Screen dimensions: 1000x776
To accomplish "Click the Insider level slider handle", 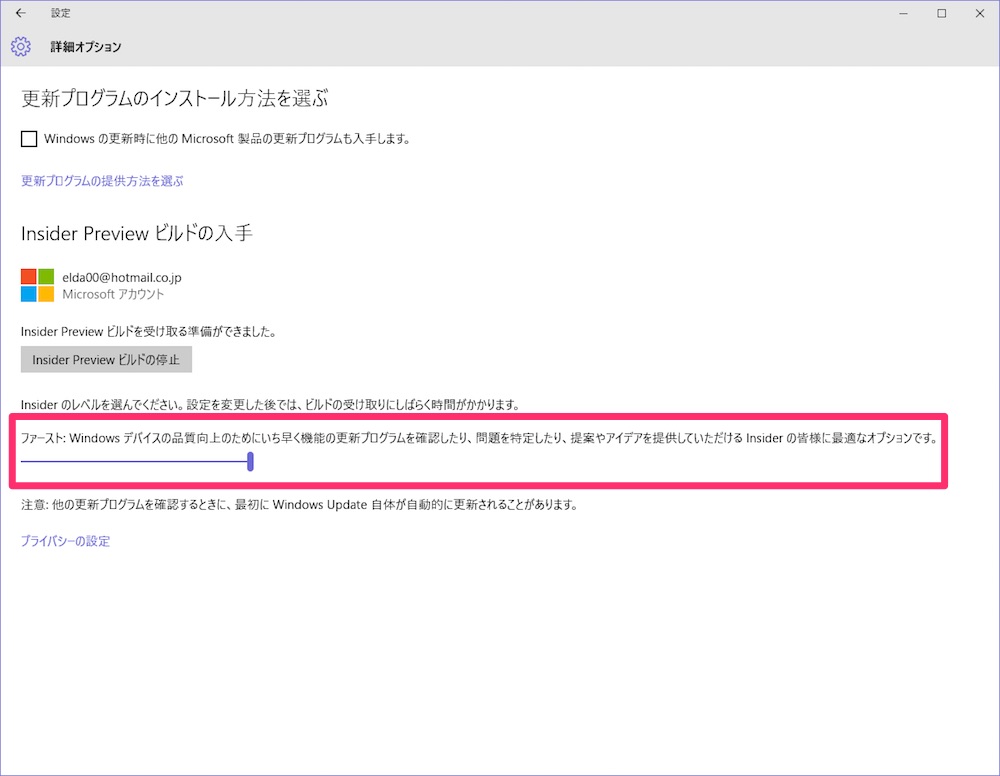I will (251, 461).
